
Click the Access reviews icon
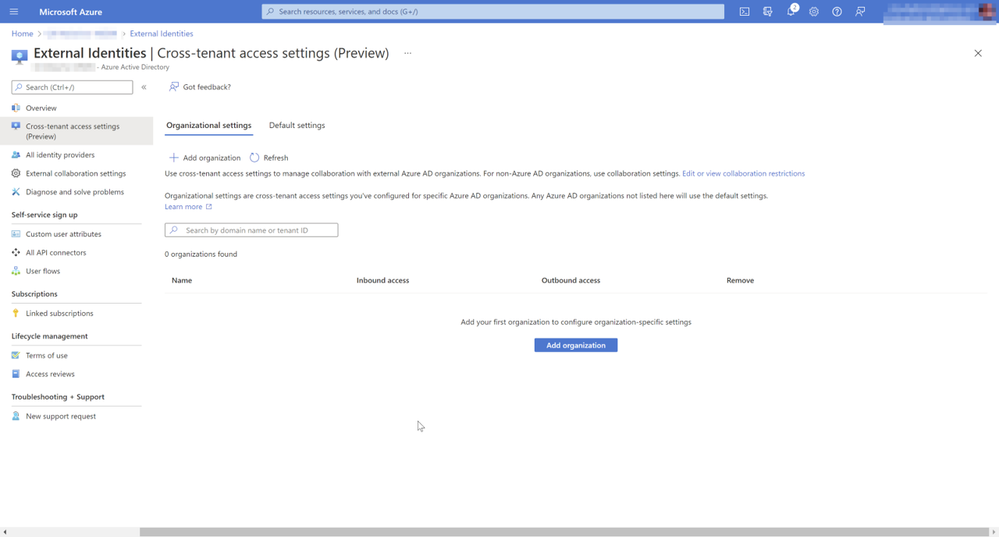tap(16, 374)
